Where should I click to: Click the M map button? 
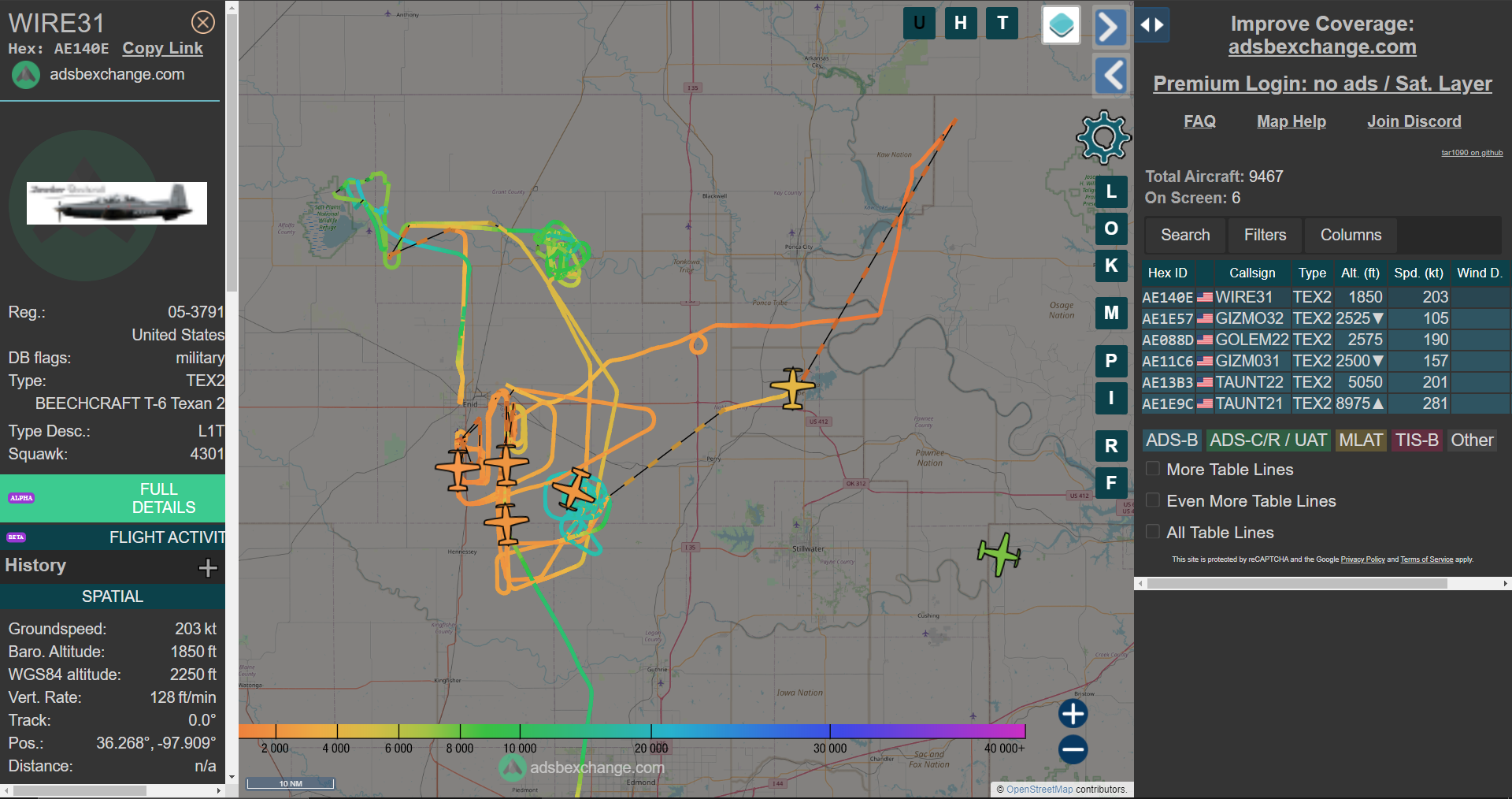pos(1111,313)
